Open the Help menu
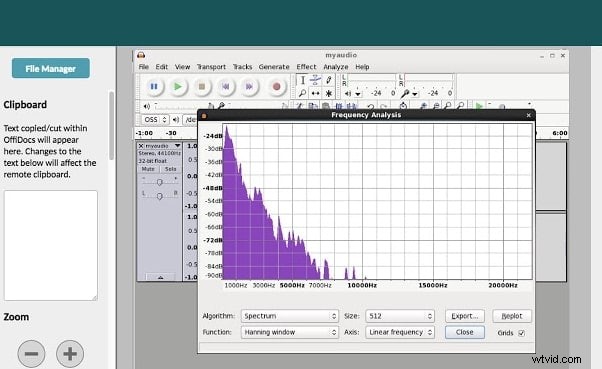 362,67
